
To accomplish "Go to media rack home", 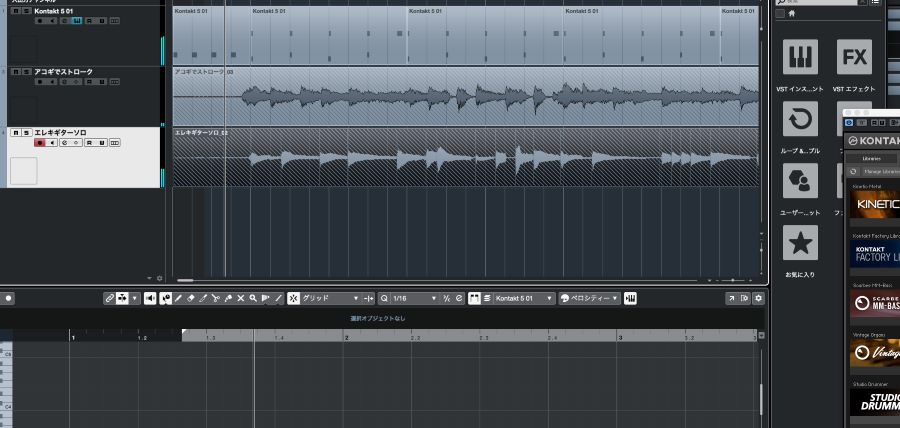I will (792, 14).
